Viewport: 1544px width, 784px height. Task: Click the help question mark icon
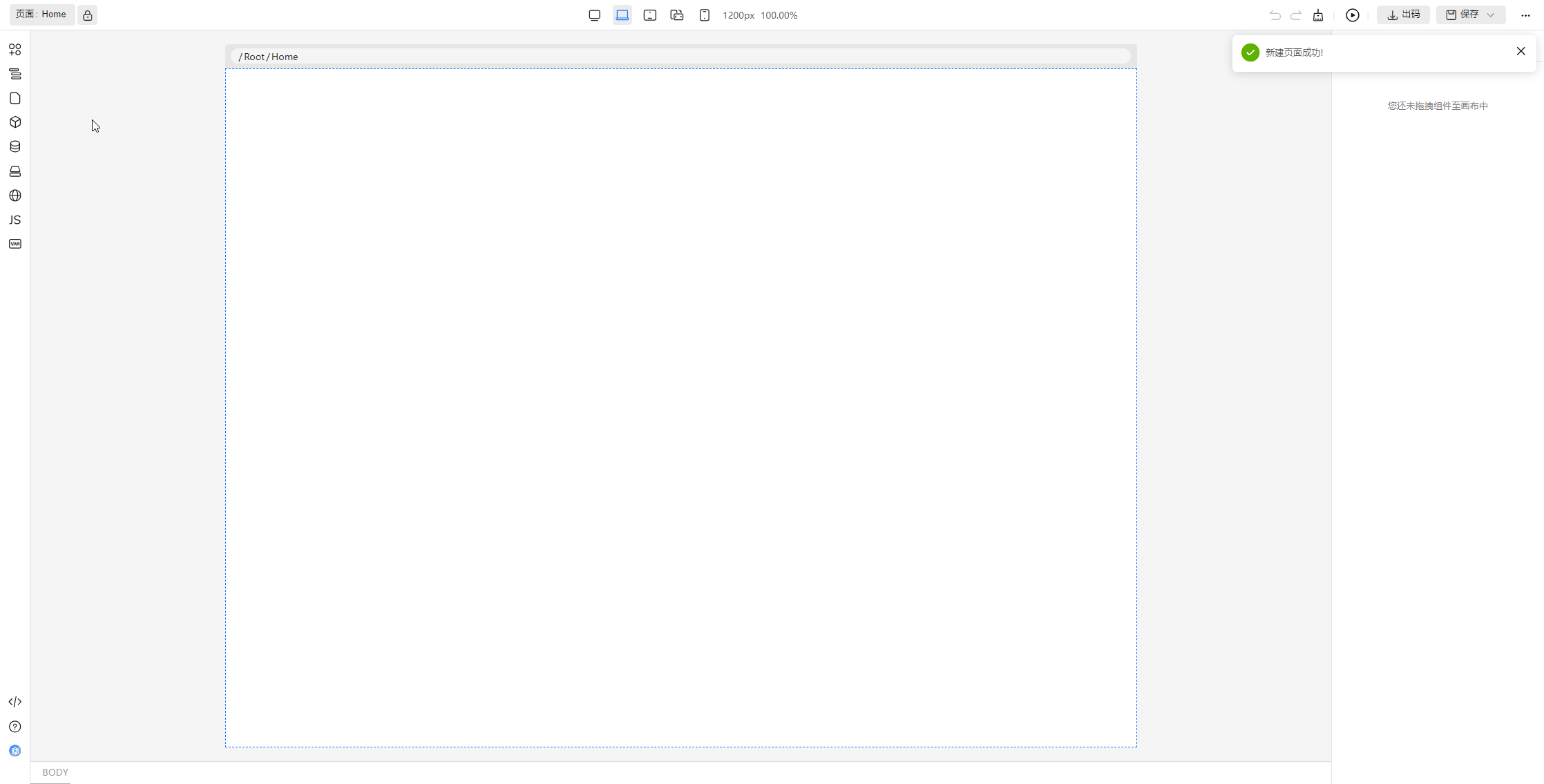(x=15, y=727)
